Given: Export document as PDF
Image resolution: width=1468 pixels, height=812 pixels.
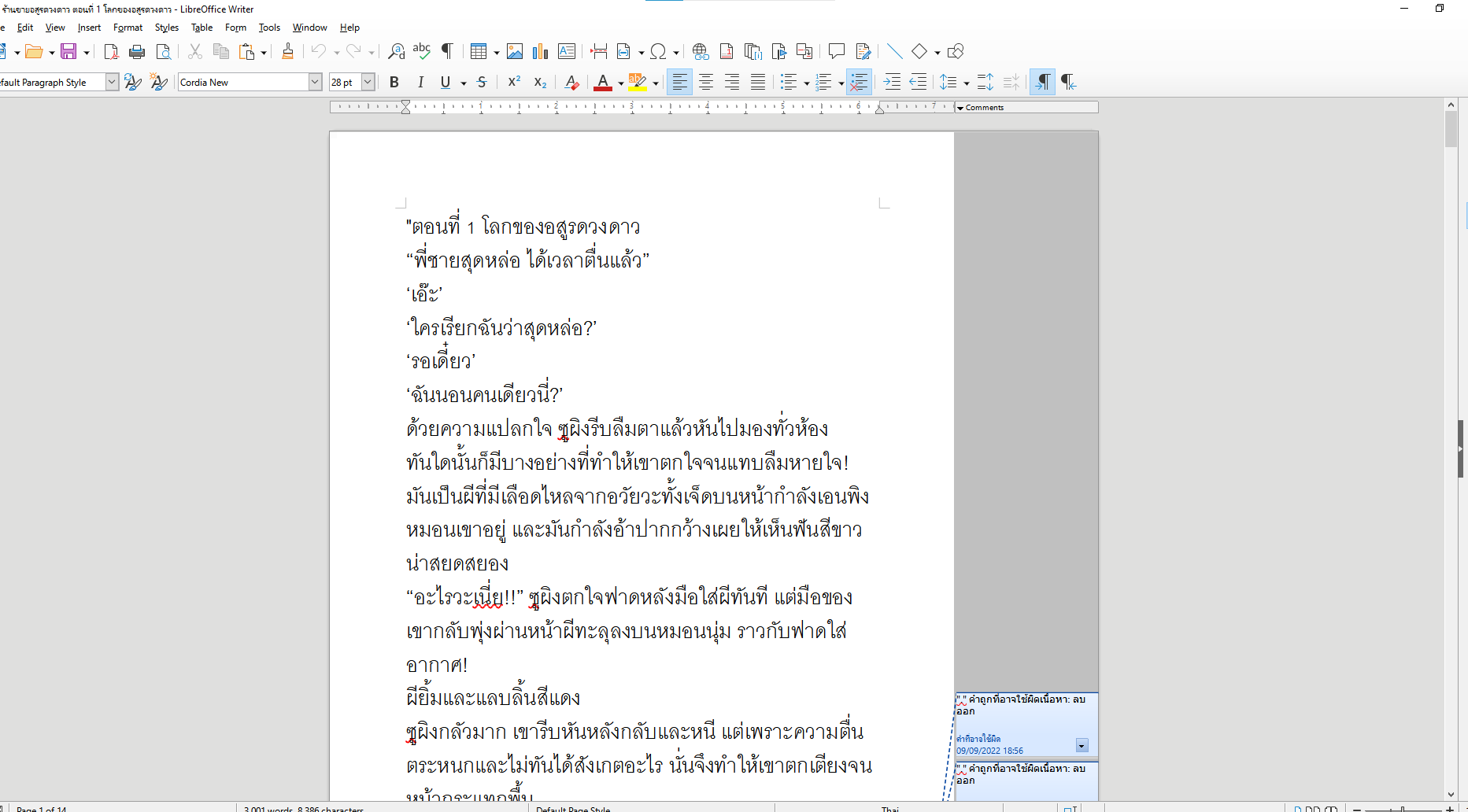Looking at the screenshot, I should [x=111, y=52].
